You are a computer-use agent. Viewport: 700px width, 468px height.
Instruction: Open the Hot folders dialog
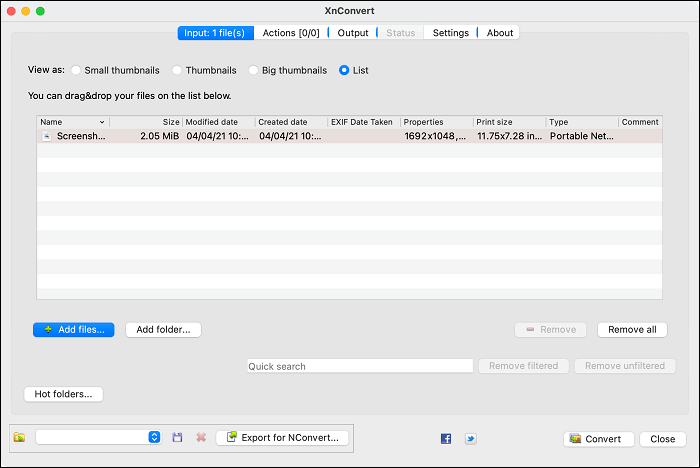click(x=63, y=394)
